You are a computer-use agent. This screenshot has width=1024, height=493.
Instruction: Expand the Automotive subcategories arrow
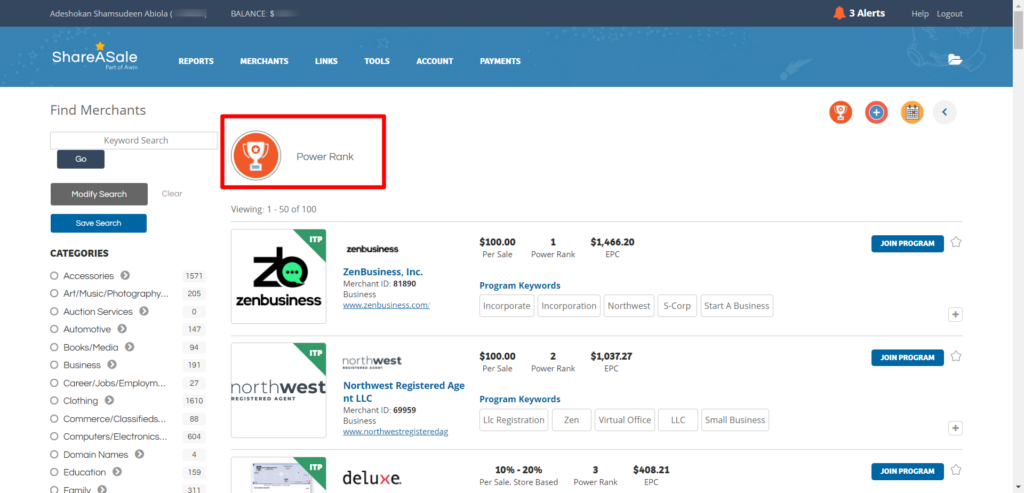121,329
